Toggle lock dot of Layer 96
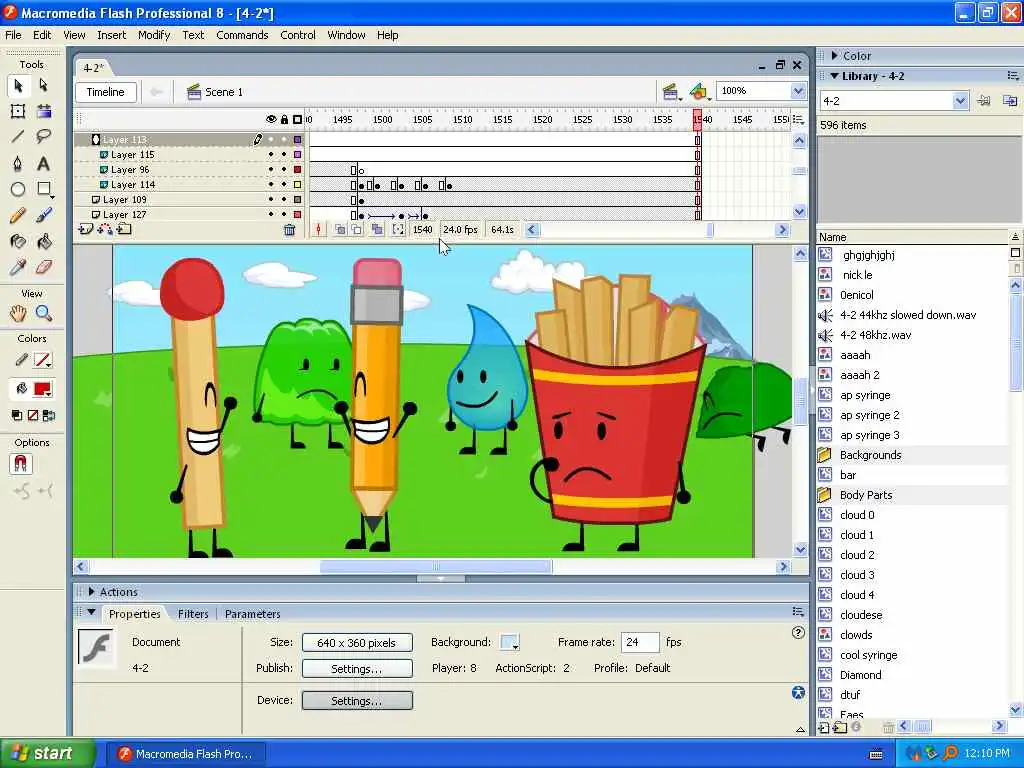The height and width of the screenshot is (768, 1024). [x=284, y=170]
